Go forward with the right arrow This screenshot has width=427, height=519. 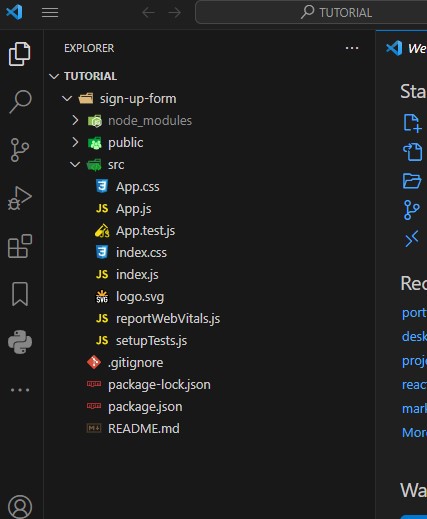click(175, 13)
